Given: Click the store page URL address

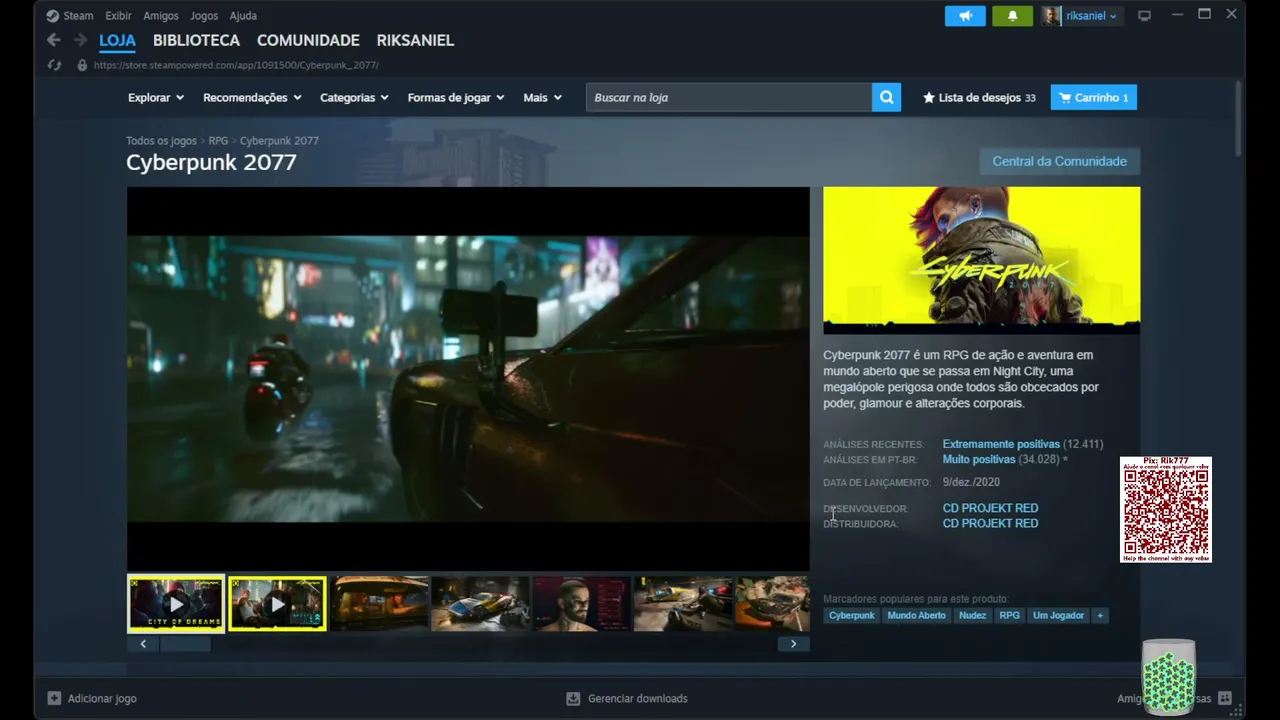Looking at the screenshot, I should [x=236, y=65].
